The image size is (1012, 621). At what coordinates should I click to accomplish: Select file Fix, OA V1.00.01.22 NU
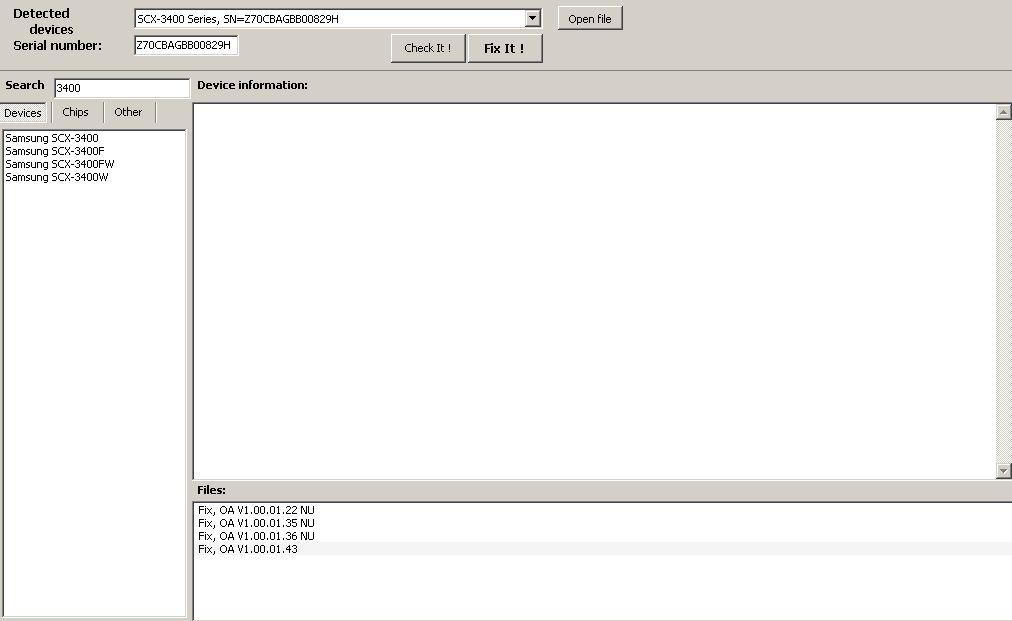(x=256, y=510)
